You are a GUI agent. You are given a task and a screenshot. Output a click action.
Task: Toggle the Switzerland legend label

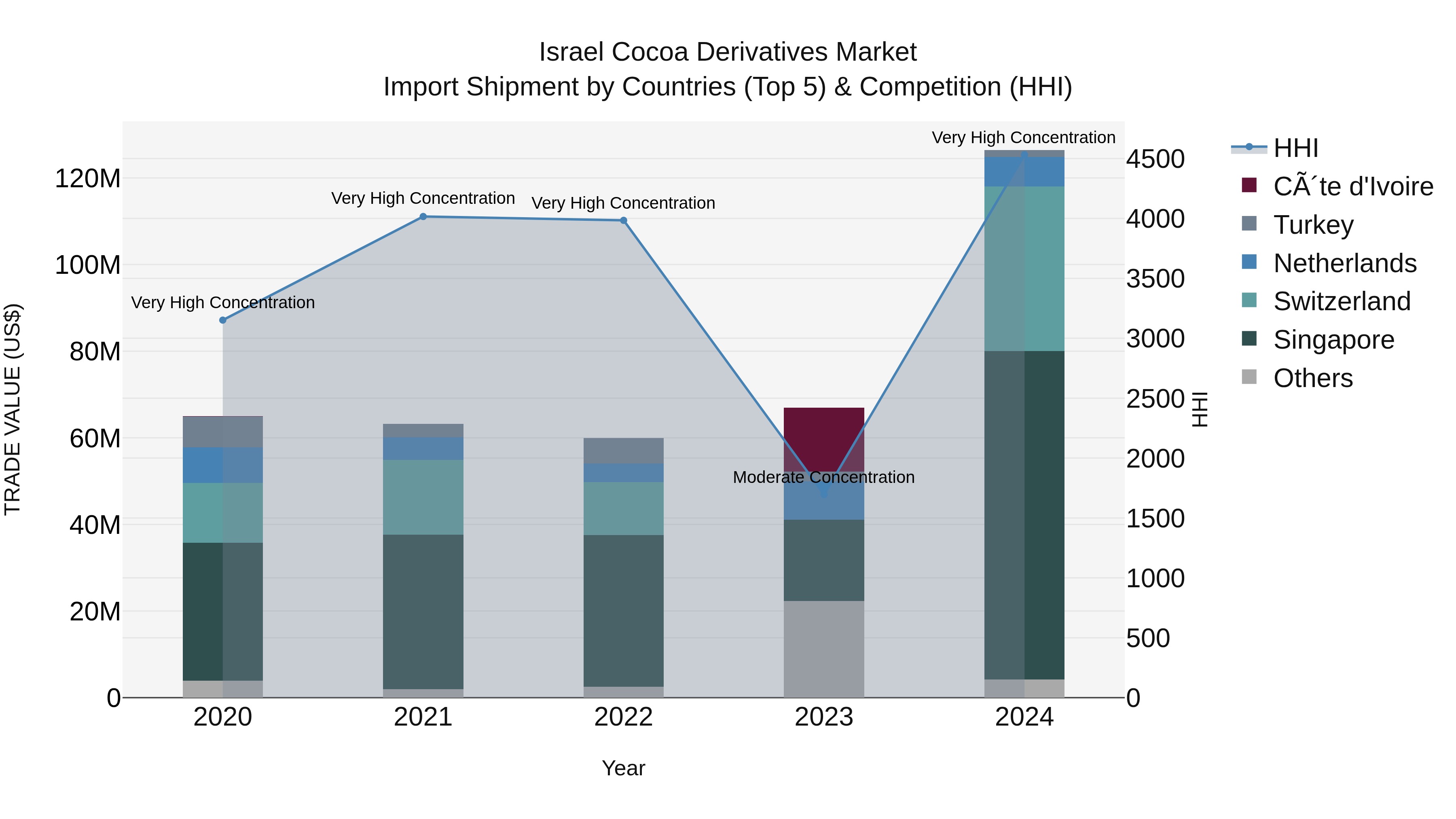(x=1342, y=301)
